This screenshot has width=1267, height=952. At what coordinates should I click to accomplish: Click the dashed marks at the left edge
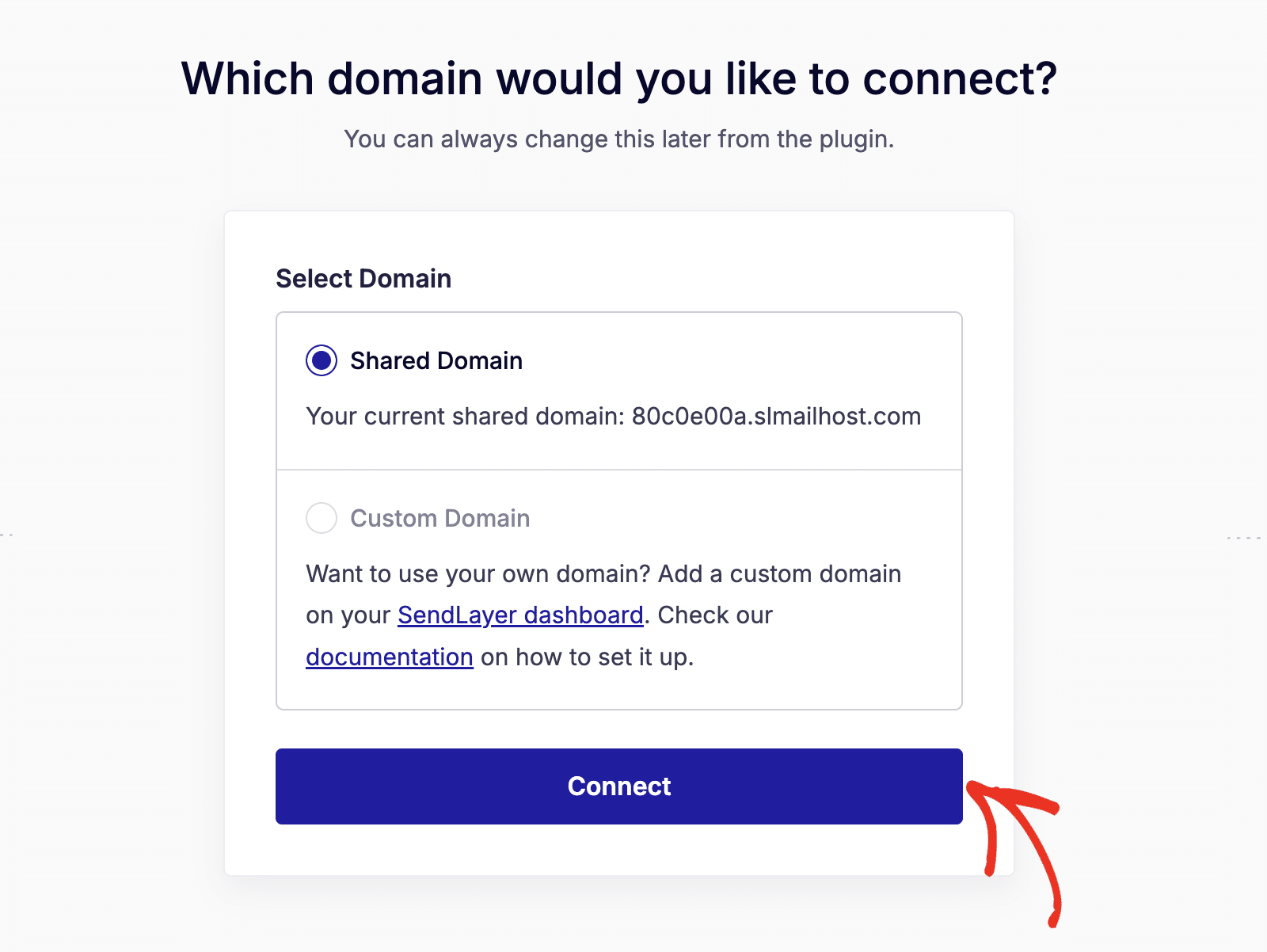point(6,536)
